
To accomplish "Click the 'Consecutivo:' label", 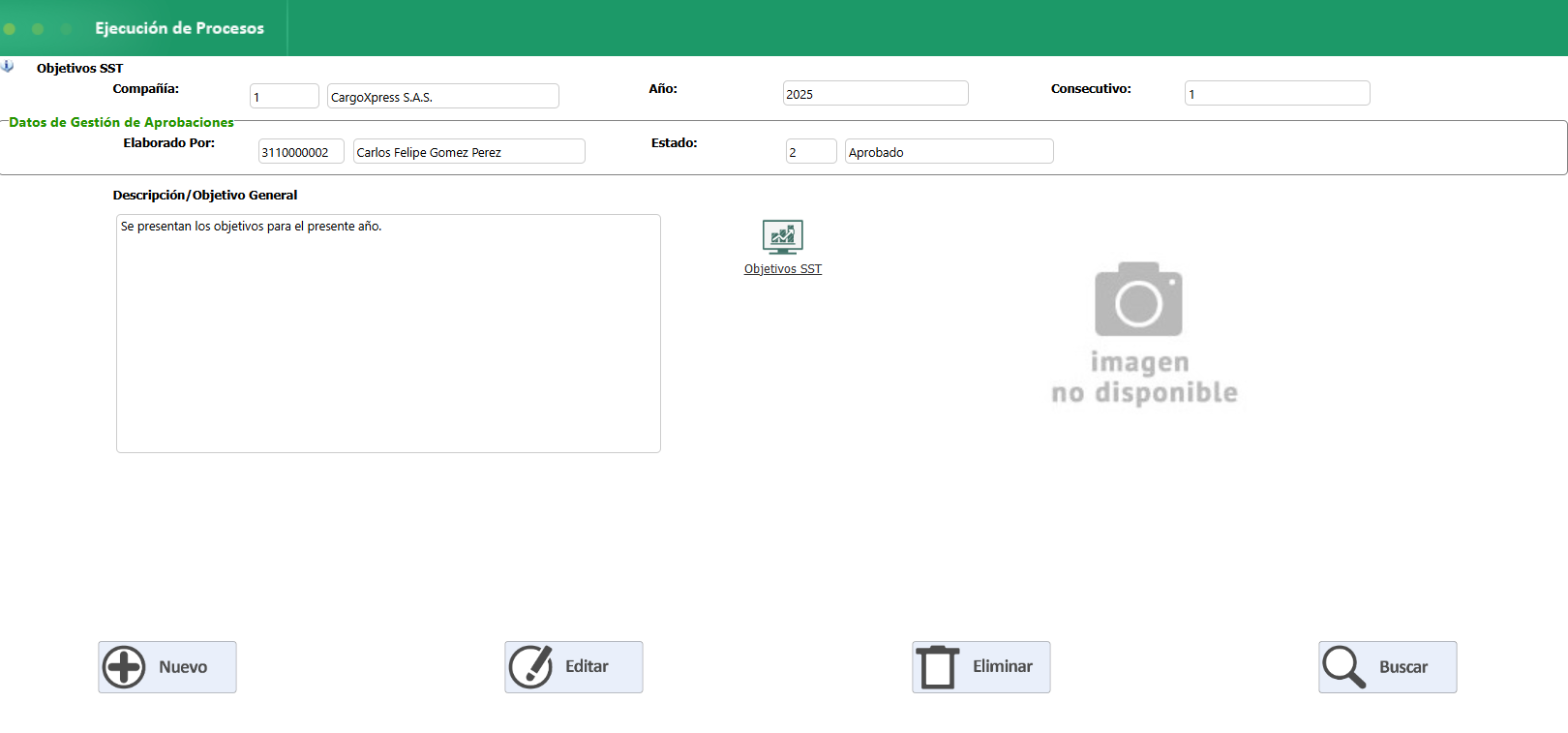I will [1092, 89].
